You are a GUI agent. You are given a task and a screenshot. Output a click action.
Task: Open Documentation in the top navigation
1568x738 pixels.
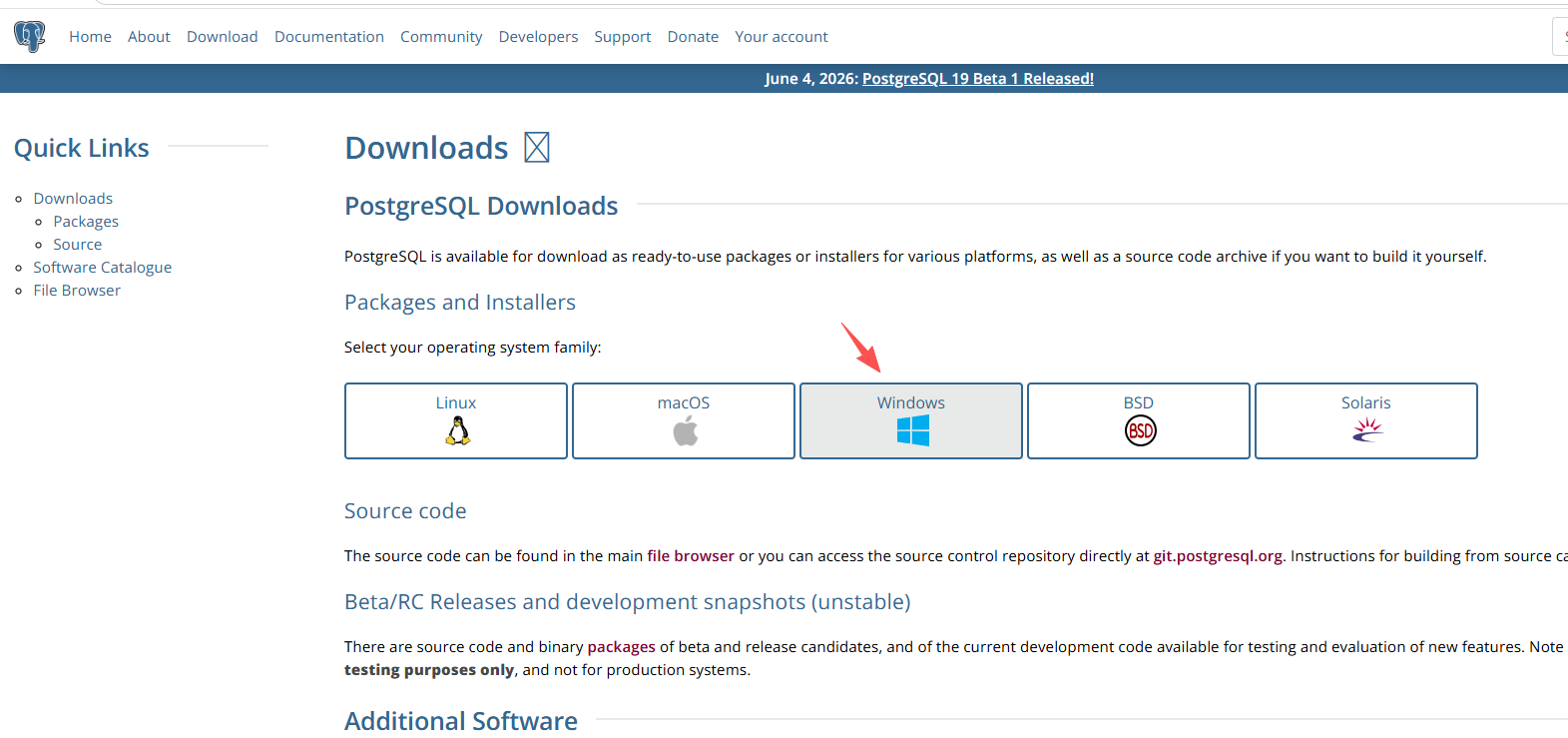click(329, 37)
